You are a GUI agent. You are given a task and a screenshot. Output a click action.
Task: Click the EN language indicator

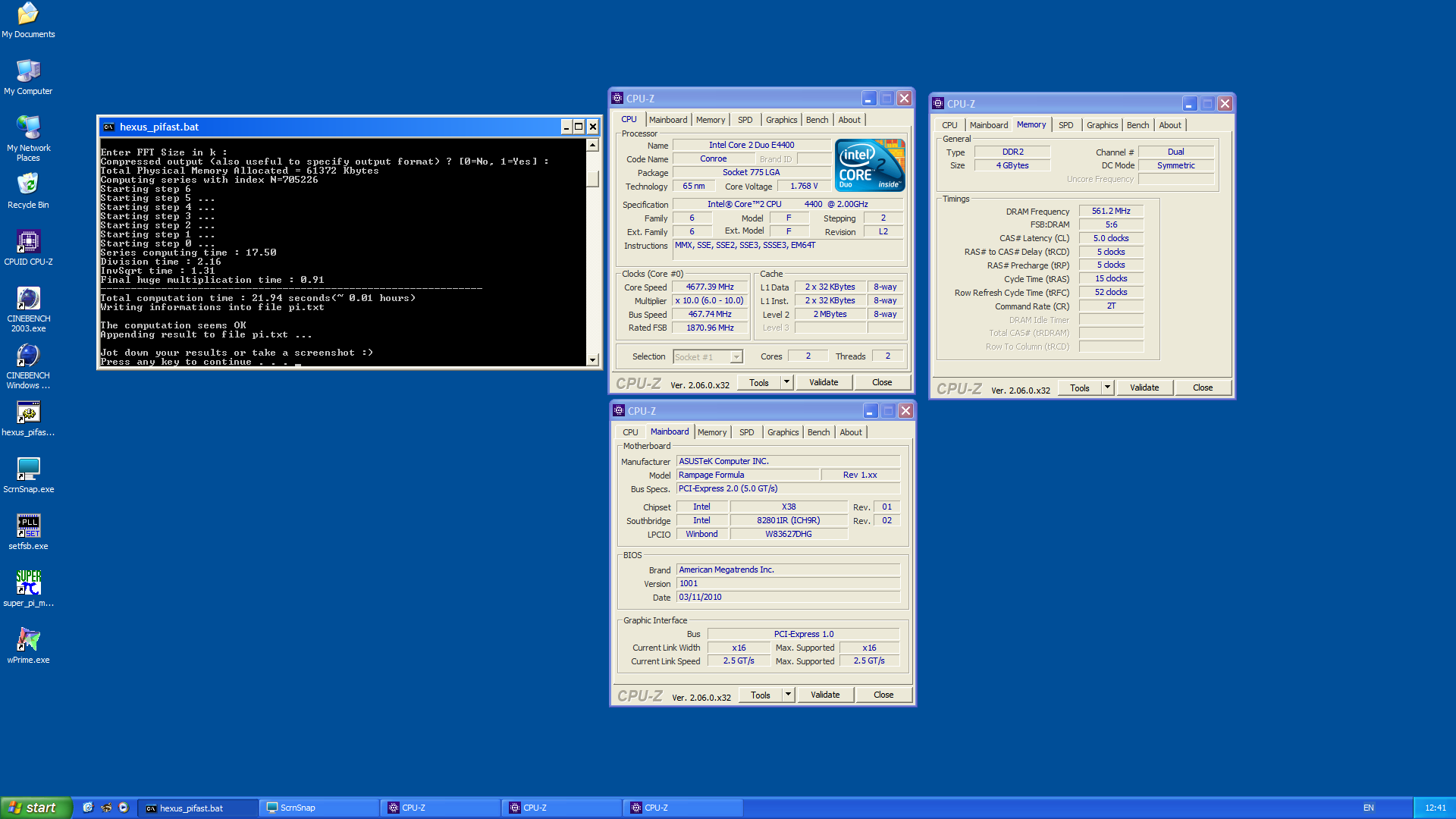pos(1368,808)
